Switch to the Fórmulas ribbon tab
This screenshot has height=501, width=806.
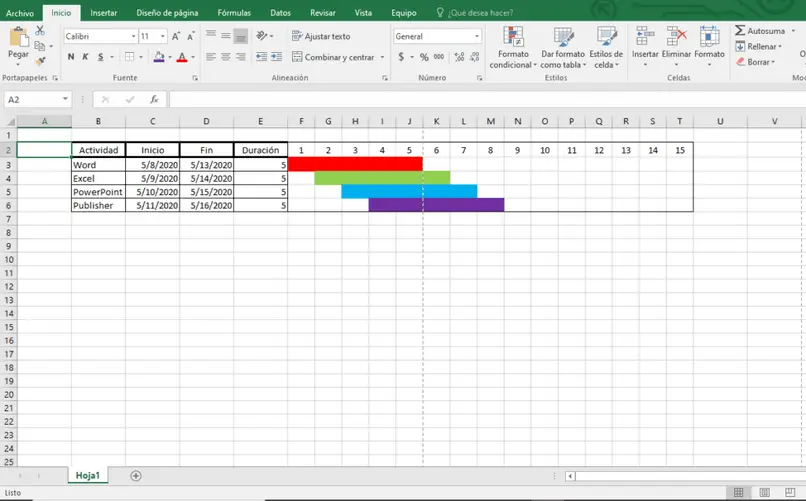(234, 13)
